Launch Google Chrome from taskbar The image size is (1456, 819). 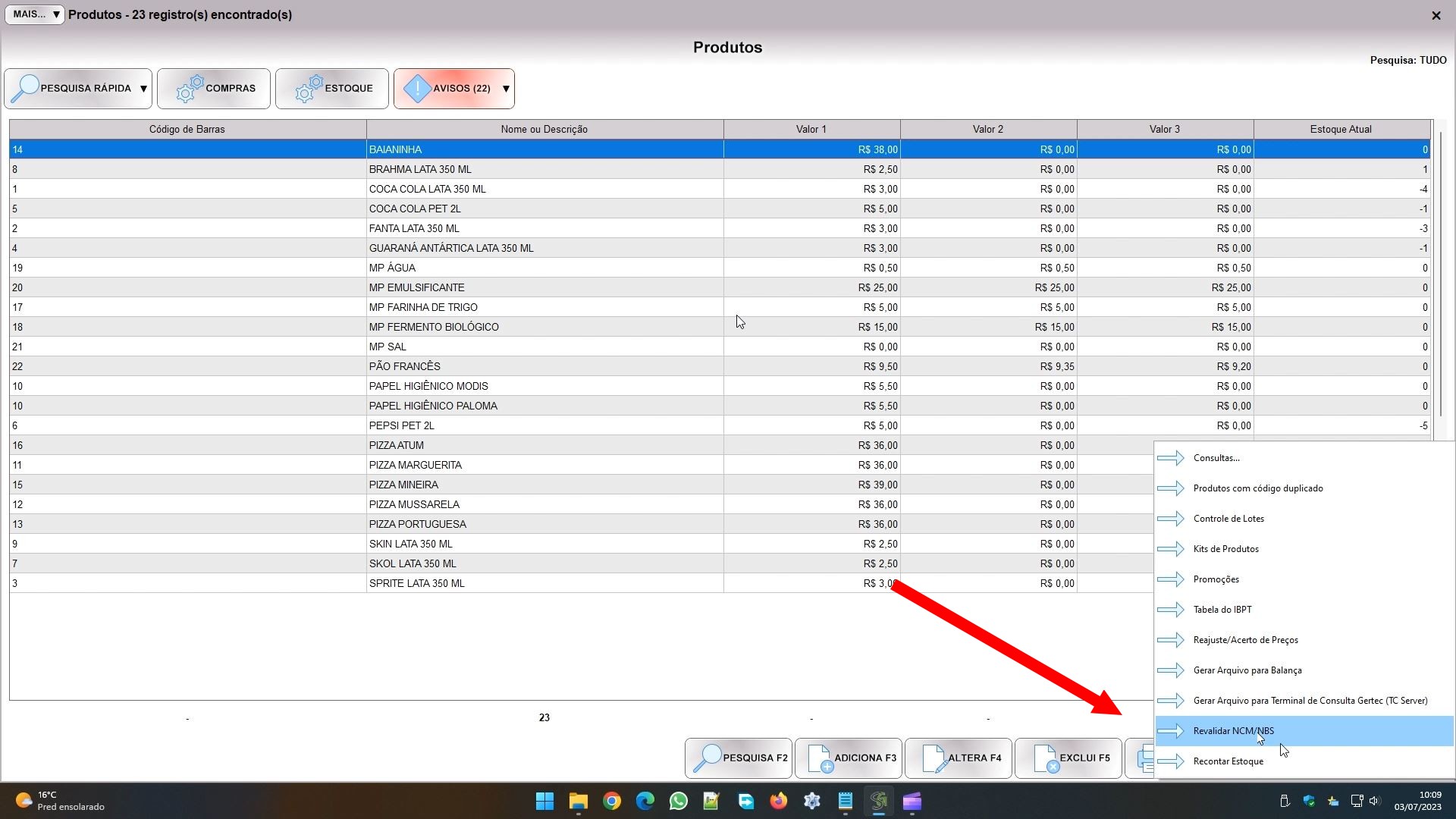pyautogui.click(x=612, y=802)
